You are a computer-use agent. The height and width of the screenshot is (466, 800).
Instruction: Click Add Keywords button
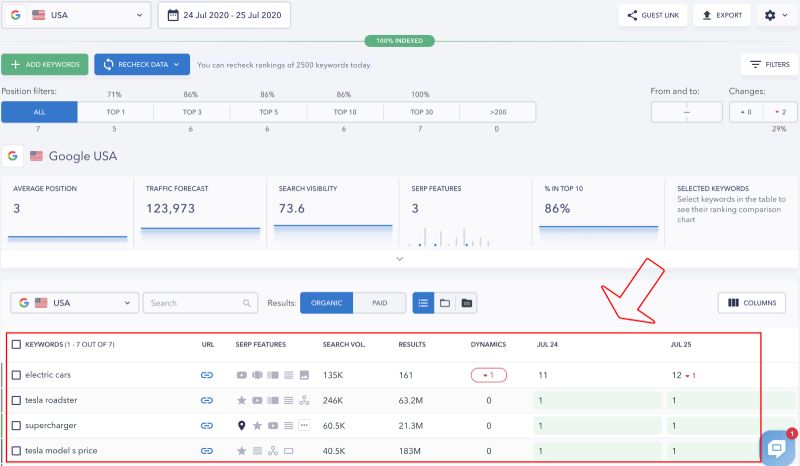coord(45,64)
